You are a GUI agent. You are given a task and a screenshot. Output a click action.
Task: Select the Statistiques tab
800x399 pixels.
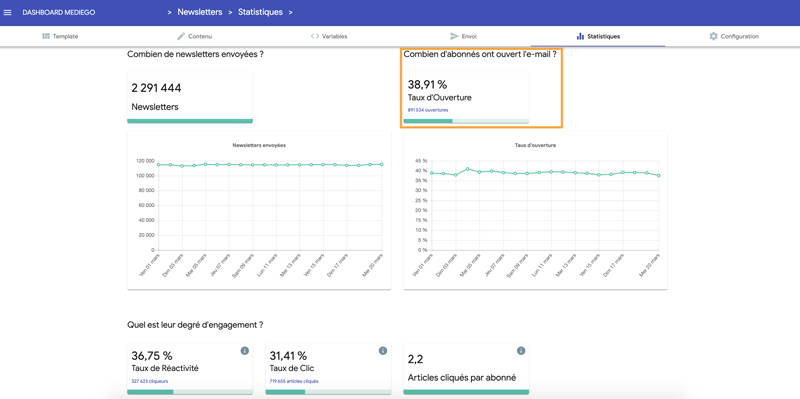click(598, 36)
